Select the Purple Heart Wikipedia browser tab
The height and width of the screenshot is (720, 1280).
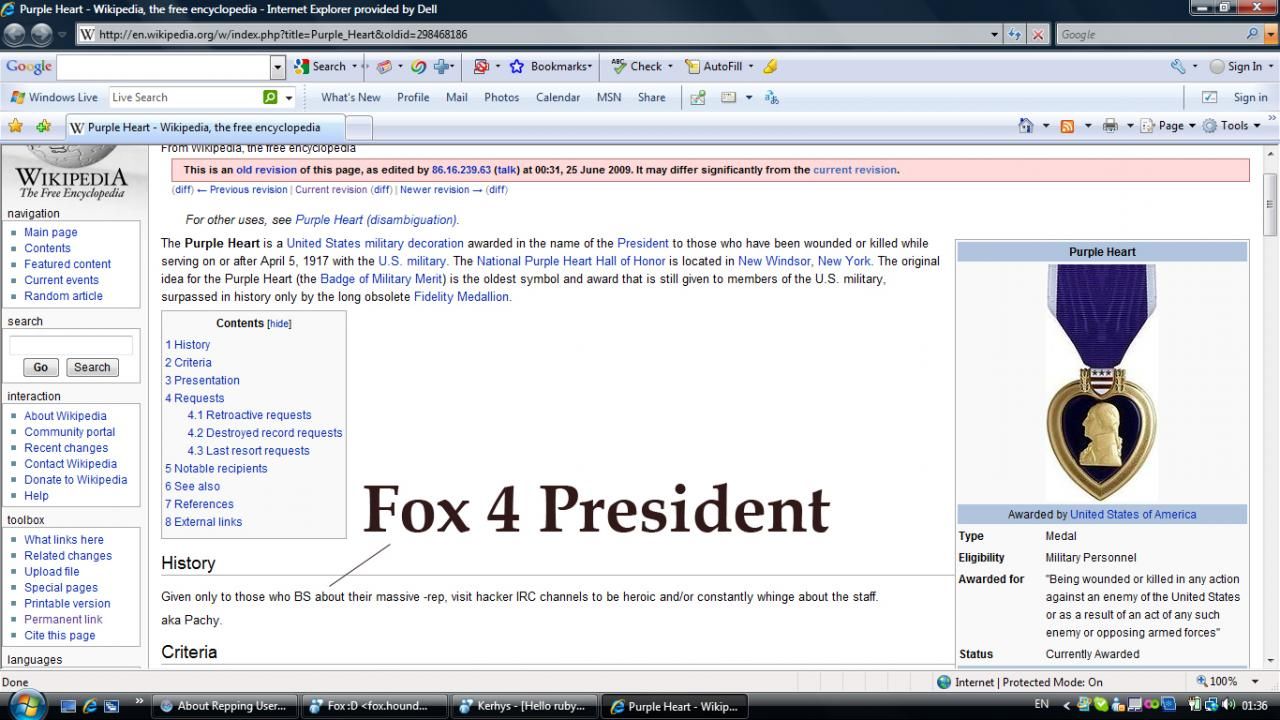coord(205,127)
